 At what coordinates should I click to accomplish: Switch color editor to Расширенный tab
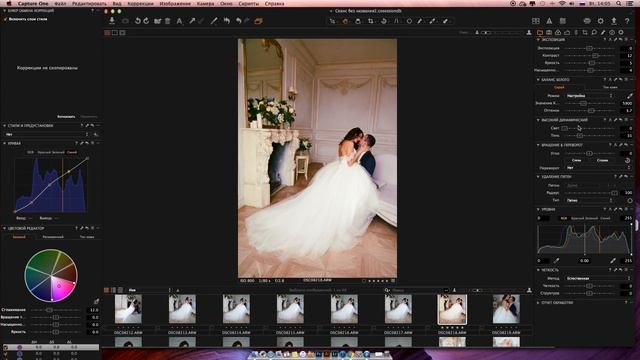click(x=53, y=237)
